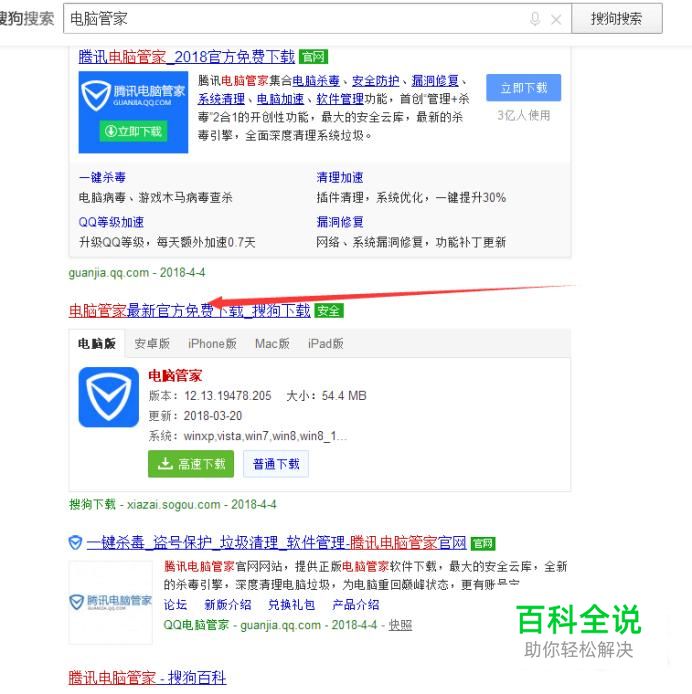
Task: Click the green 立即下载 button inside the banner
Action: click(x=133, y=131)
